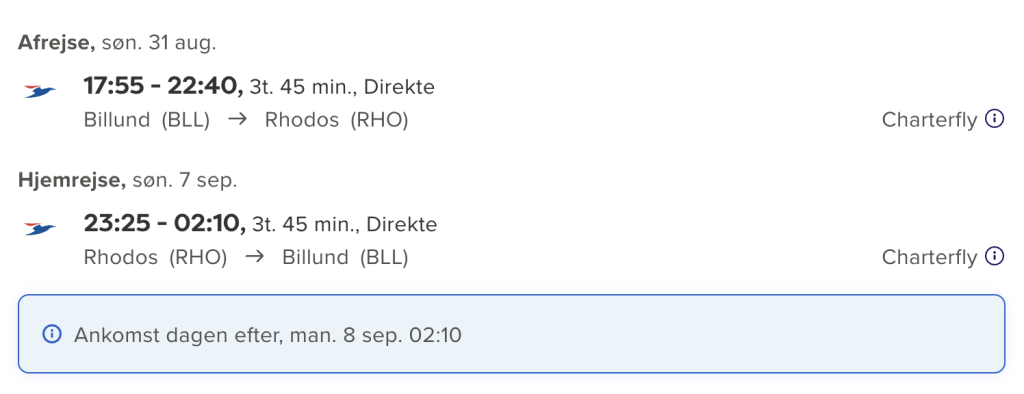
Task: Click the Charterfly label on the return flight
Action: point(929,257)
